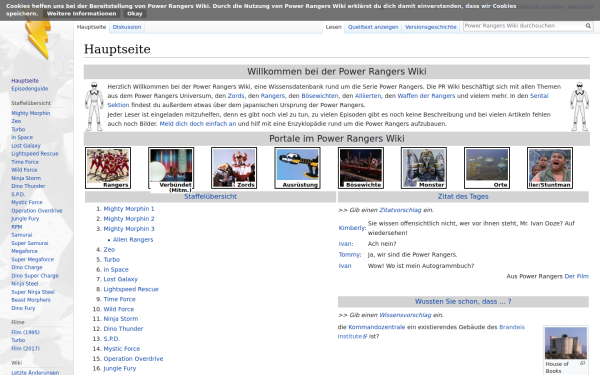Click the right white ranger figure image
The width and height of the screenshot is (600, 375).
[579, 107]
